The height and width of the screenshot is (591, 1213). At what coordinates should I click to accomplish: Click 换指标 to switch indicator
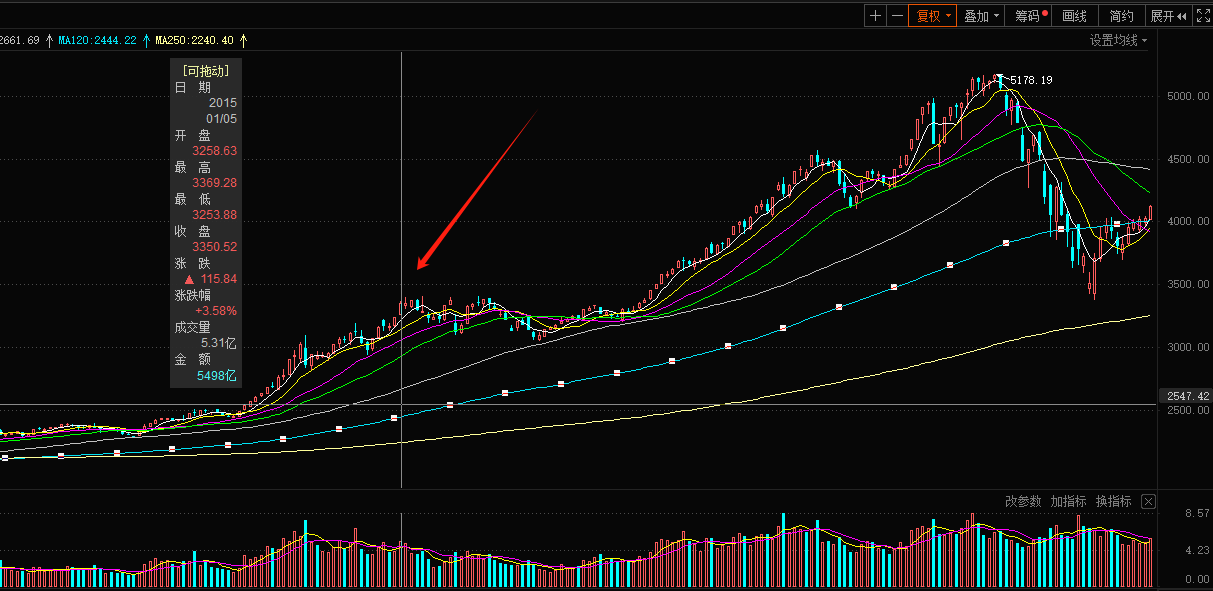(1113, 501)
